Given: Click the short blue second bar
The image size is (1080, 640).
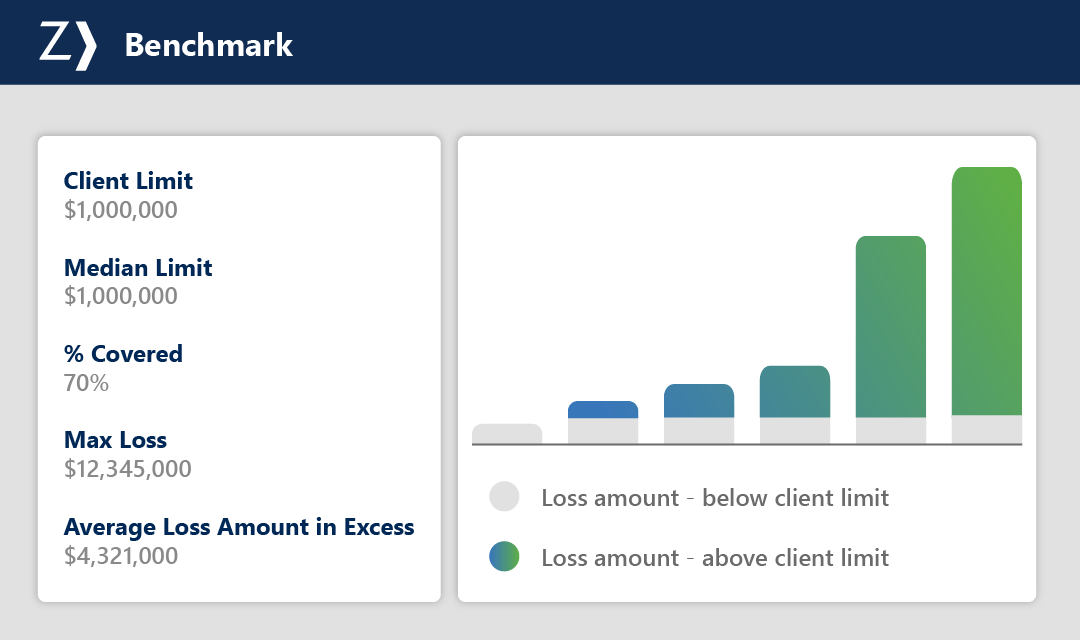Looking at the screenshot, I should click(603, 410).
